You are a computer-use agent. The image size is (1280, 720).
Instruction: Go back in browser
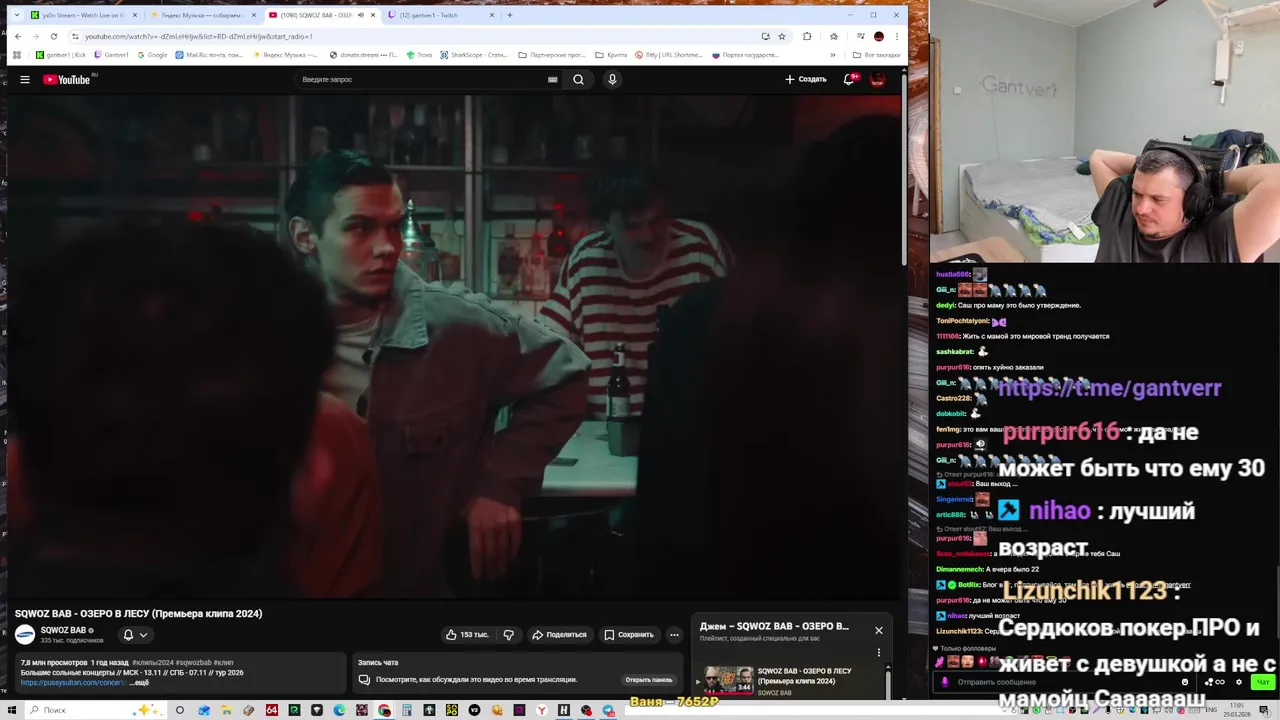17,36
